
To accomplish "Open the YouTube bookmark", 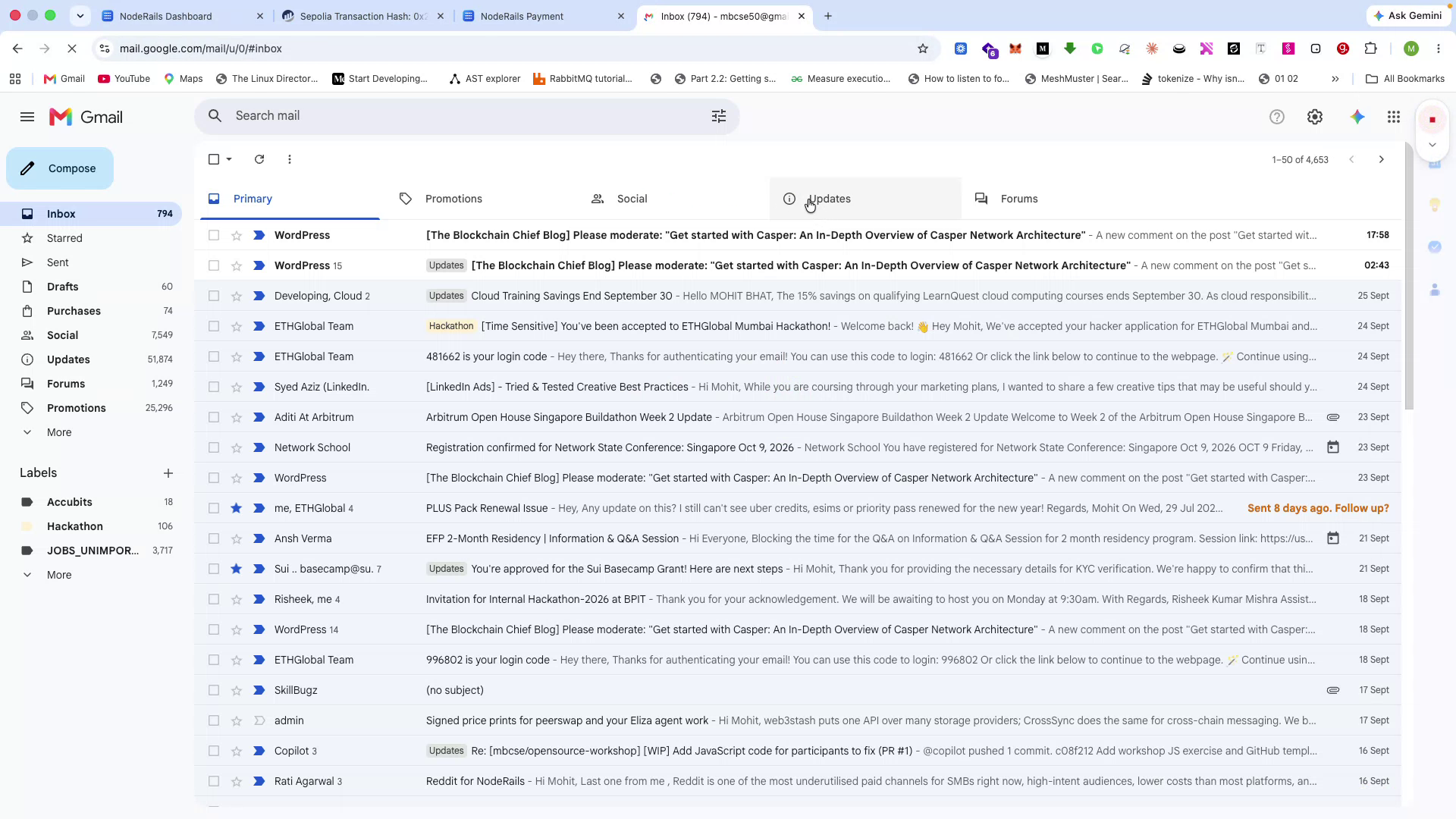I will pyautogui.click(x=124, y=79).
